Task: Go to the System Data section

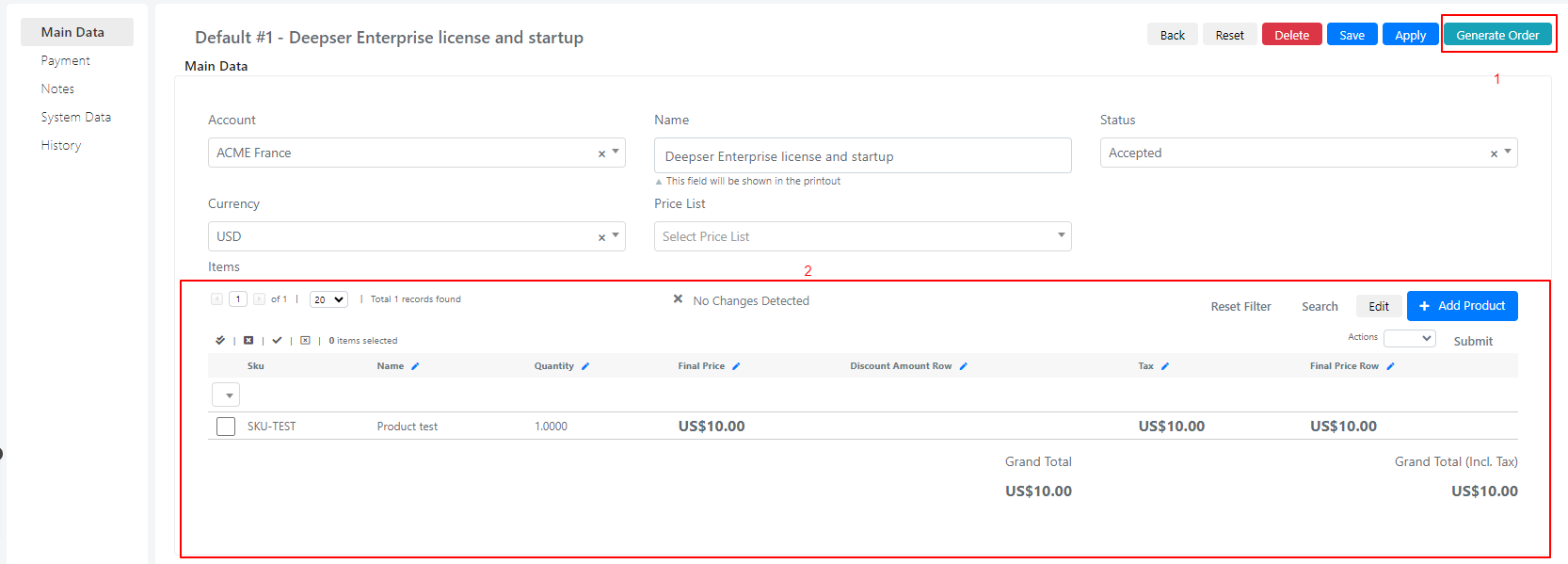Action: click(75, 117)
